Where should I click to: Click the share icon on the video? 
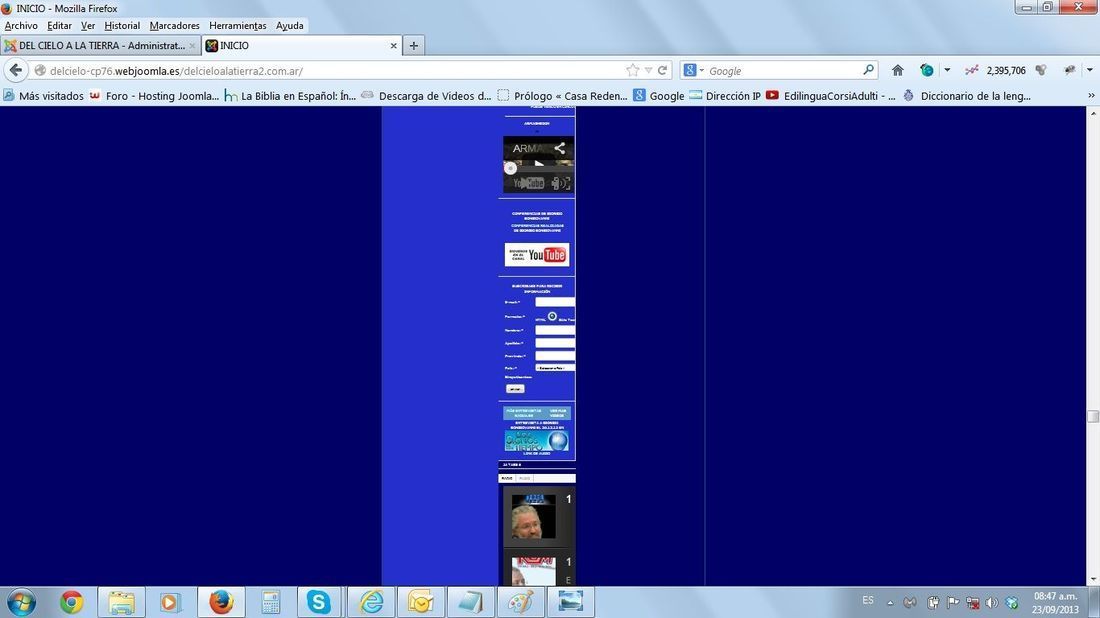pyautogui.click(x=559, y=148)
